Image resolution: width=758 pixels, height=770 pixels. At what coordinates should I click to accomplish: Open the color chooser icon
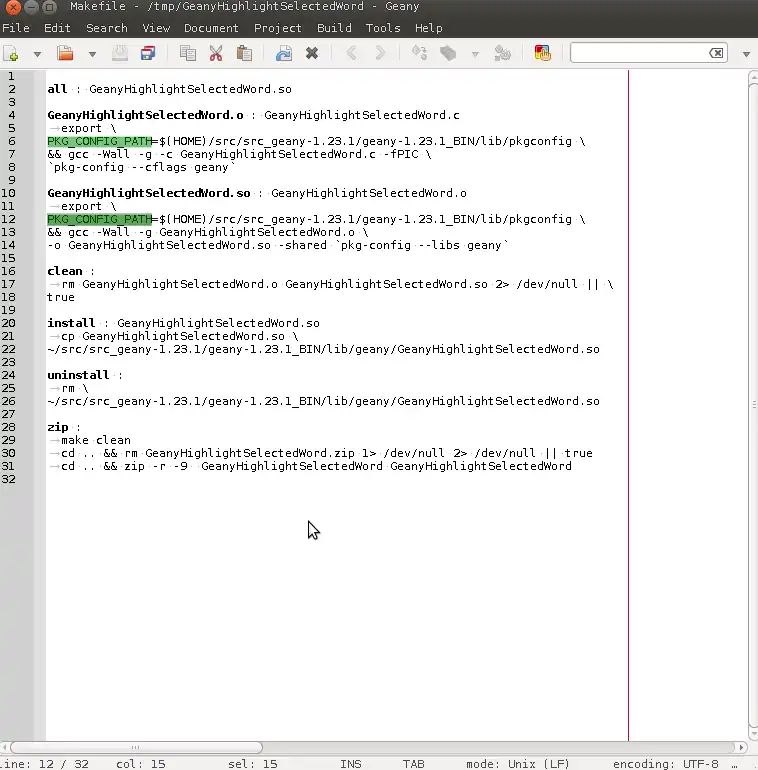[x=542, y=53]
